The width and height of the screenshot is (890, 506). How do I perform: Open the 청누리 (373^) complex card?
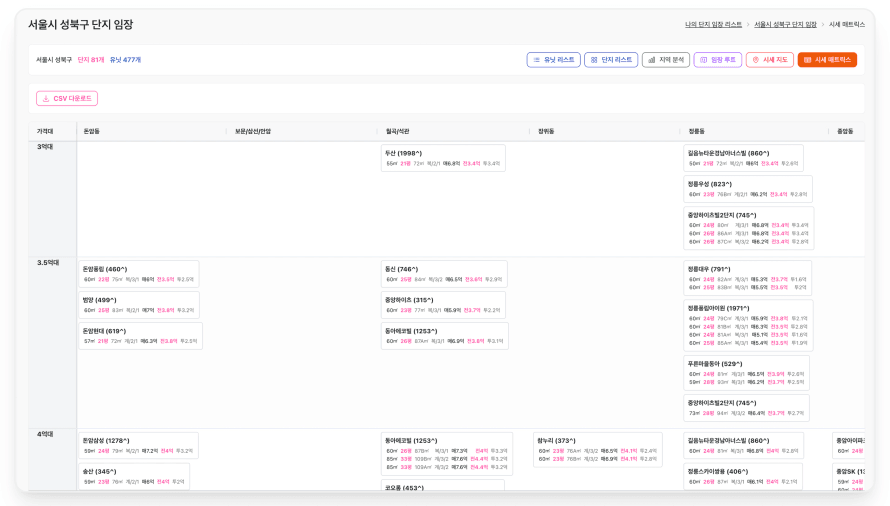(598, 446)
